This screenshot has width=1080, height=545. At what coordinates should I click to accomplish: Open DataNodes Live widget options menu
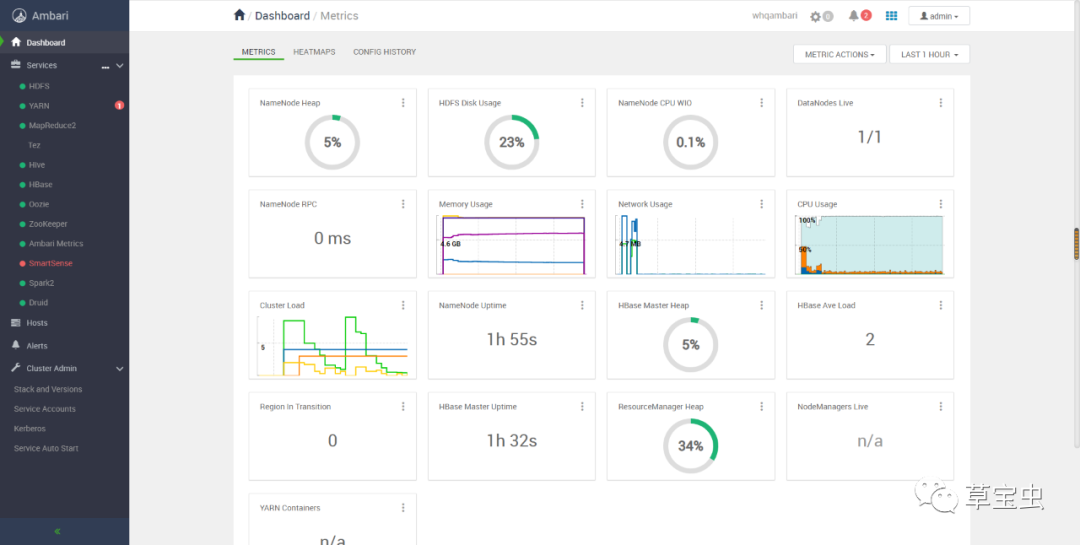[x=941, y=103]
